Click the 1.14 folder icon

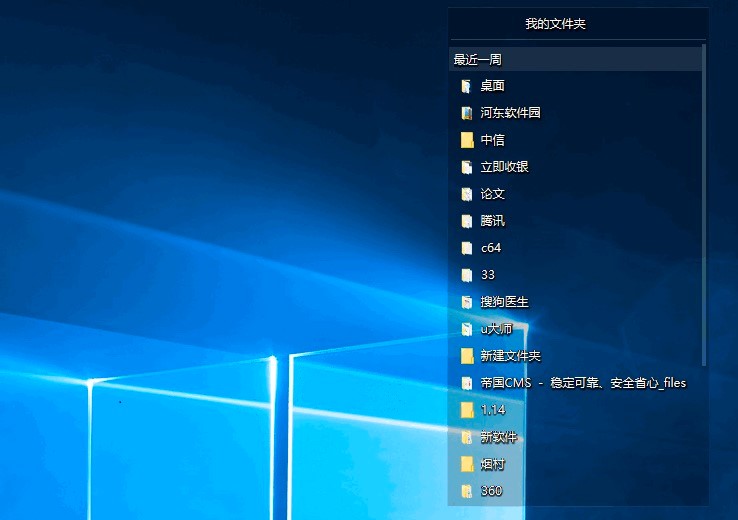(x=467, y=410)
